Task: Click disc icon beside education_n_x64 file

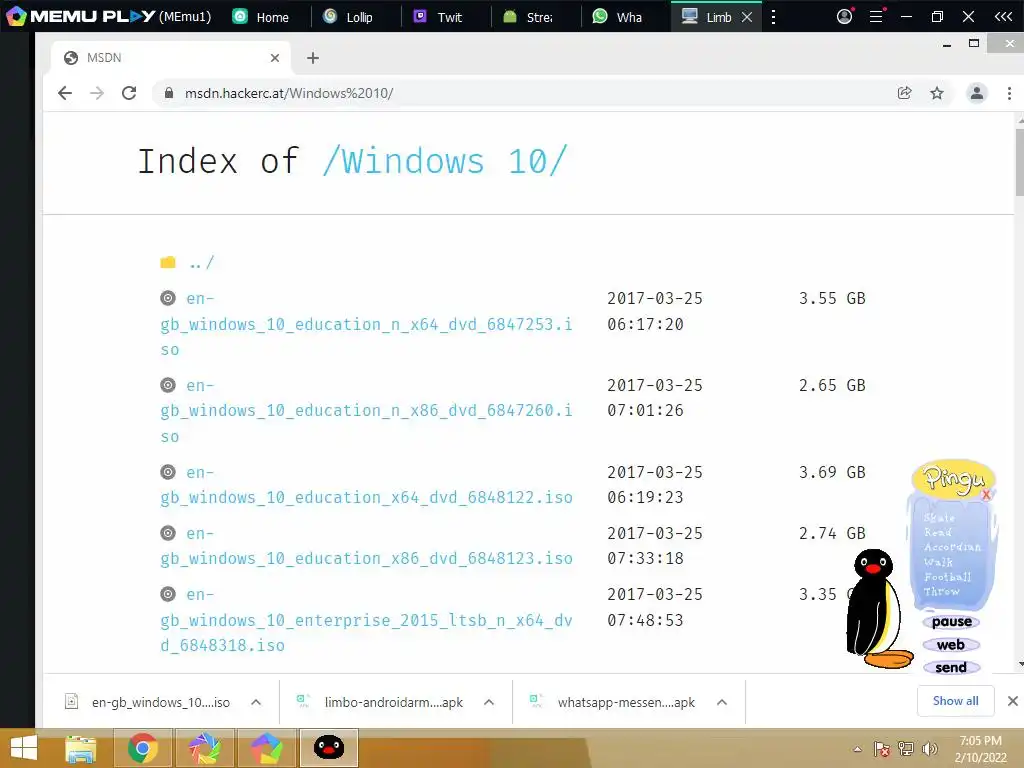Action: click(168, 298)
